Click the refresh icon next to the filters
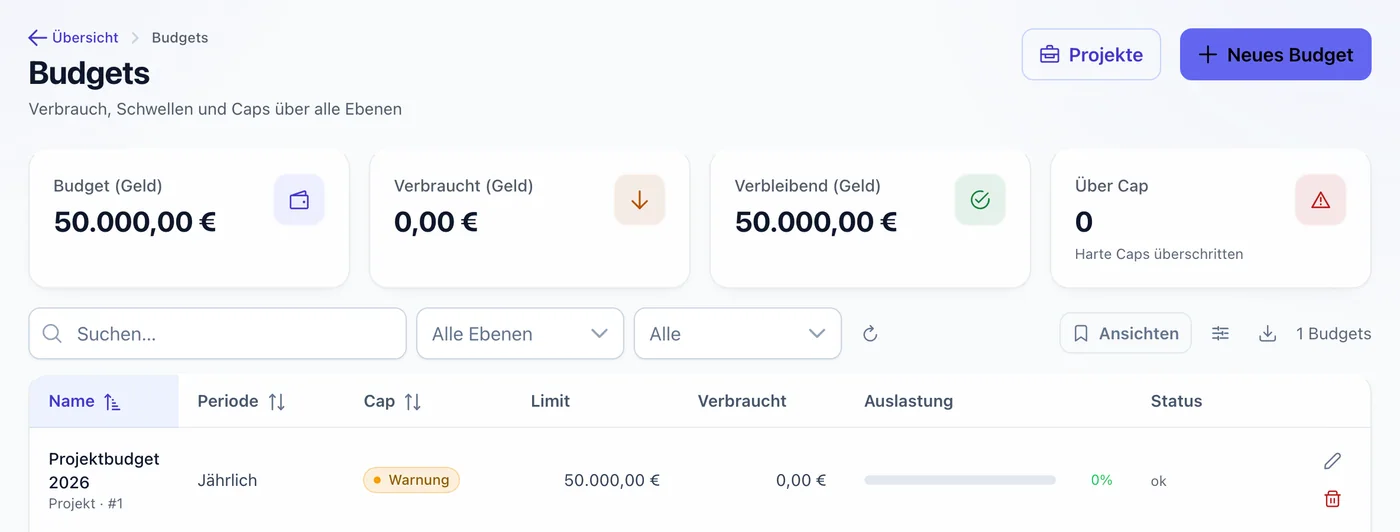 [x=870, y=334]
